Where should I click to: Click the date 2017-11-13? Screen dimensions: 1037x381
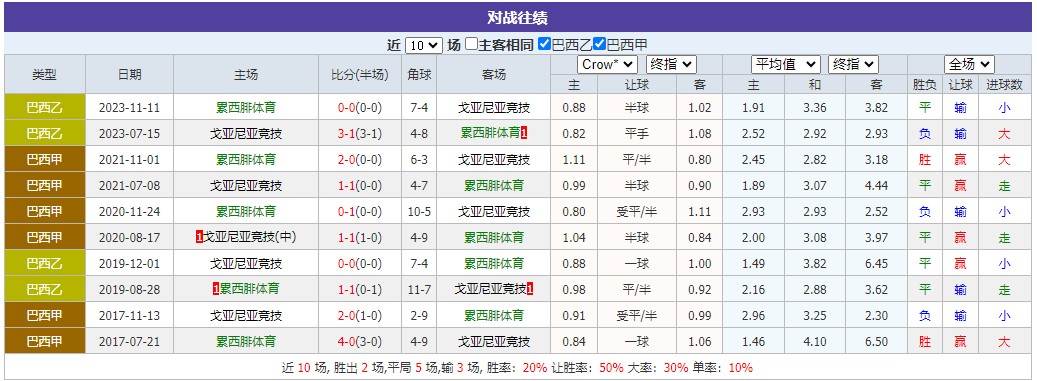[130, 316]
